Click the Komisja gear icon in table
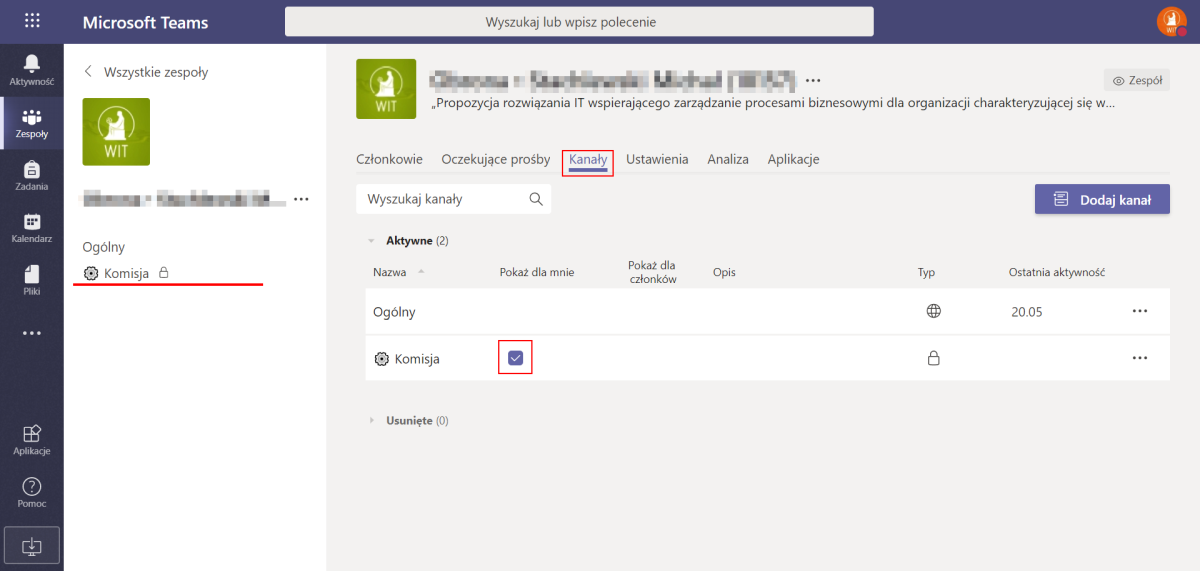Image resolution: width=1200 pixels, height=571 pixels. [x=381, y=358]
